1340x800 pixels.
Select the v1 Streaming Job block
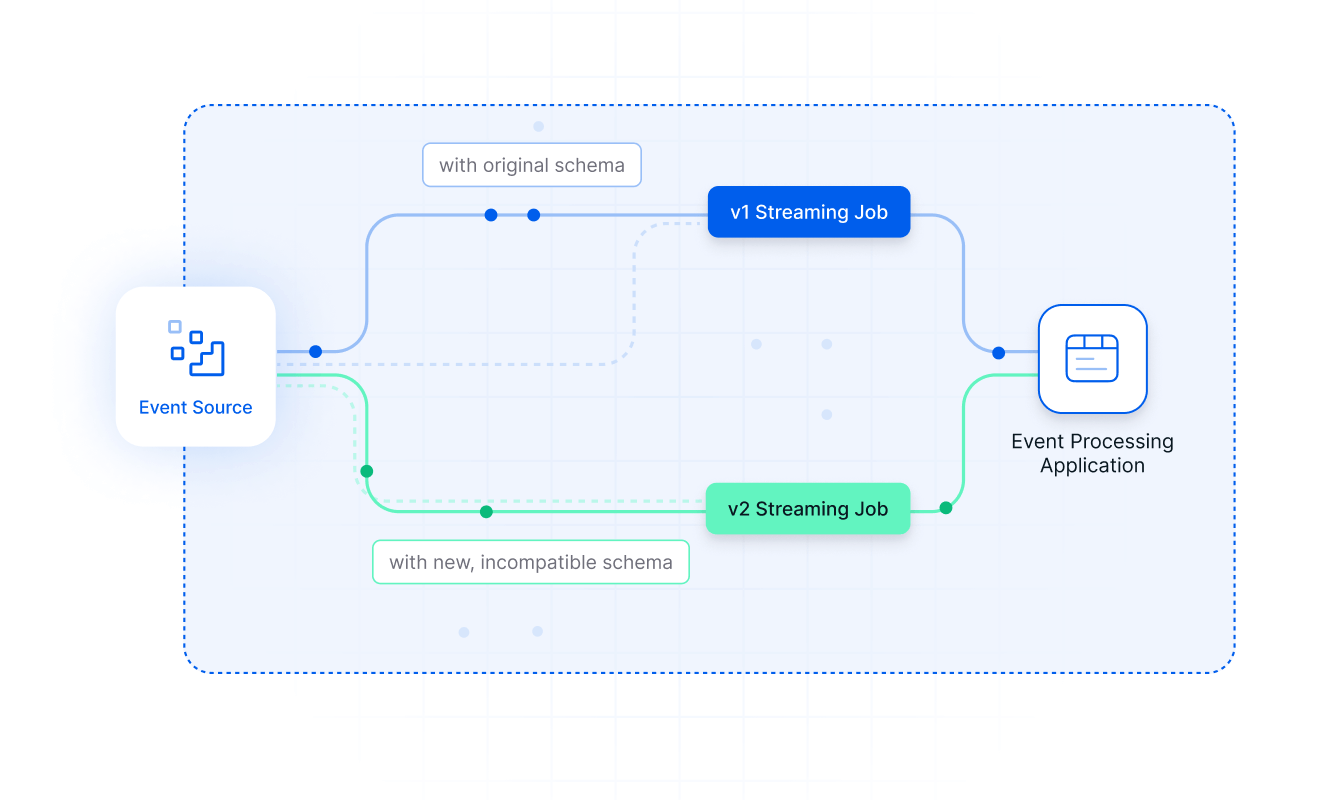tap(808, 212)
